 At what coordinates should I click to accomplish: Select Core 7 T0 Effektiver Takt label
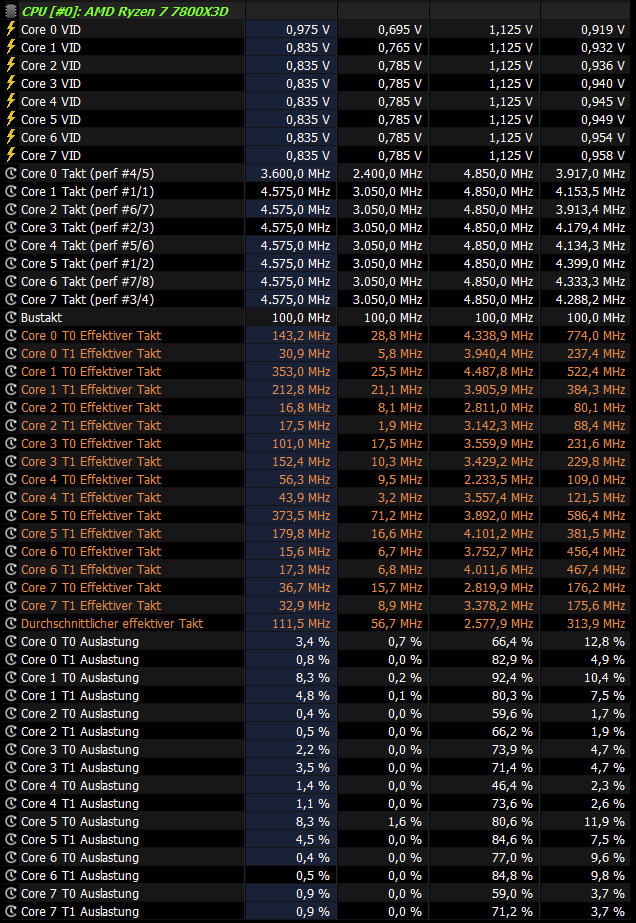(91, 587)
